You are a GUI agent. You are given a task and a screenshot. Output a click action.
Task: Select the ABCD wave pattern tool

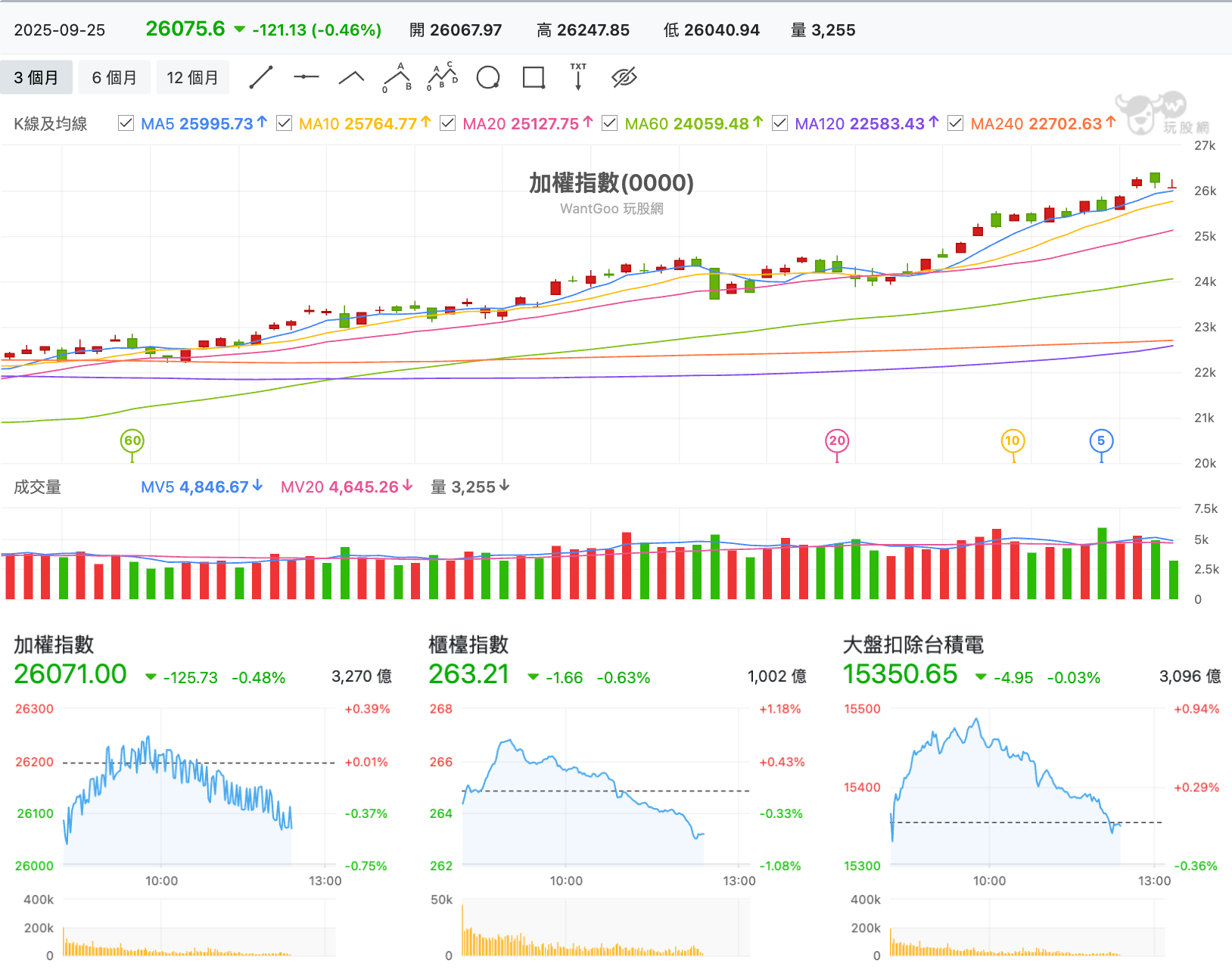[x=443, y=76]
